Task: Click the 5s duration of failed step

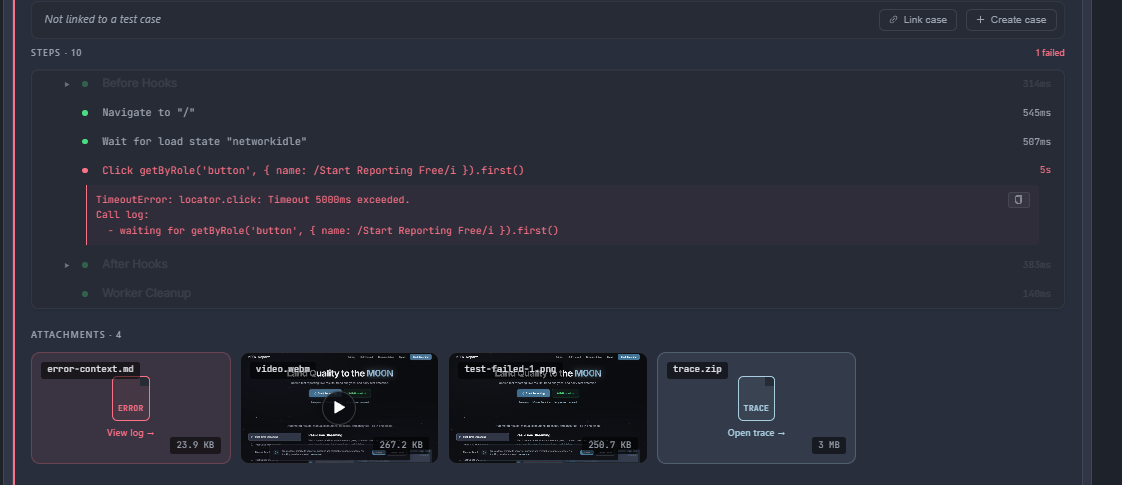Action: (x=1045, y=170)
